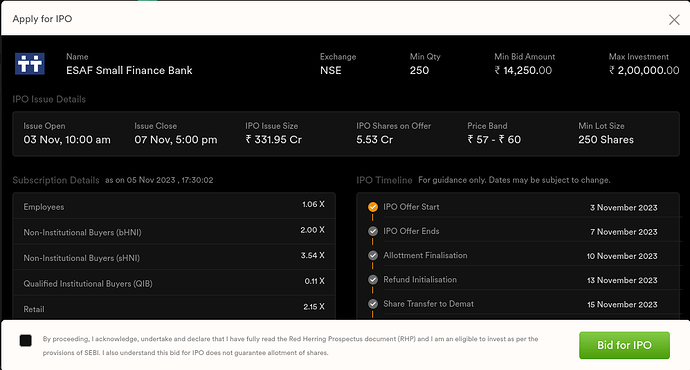The width and height of the screenshot is (690, 370).
Task: Tick the RHP acknowledgement checkbox
Action: [x=26, y=340]
